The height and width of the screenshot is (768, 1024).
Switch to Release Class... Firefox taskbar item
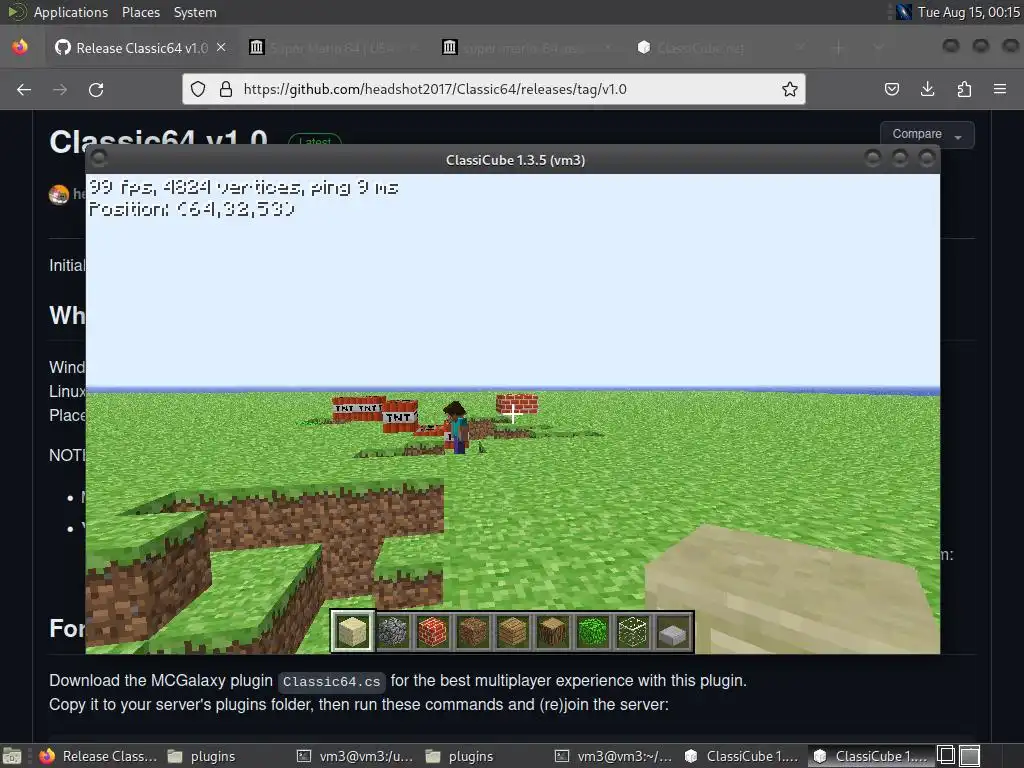[98, 756]
